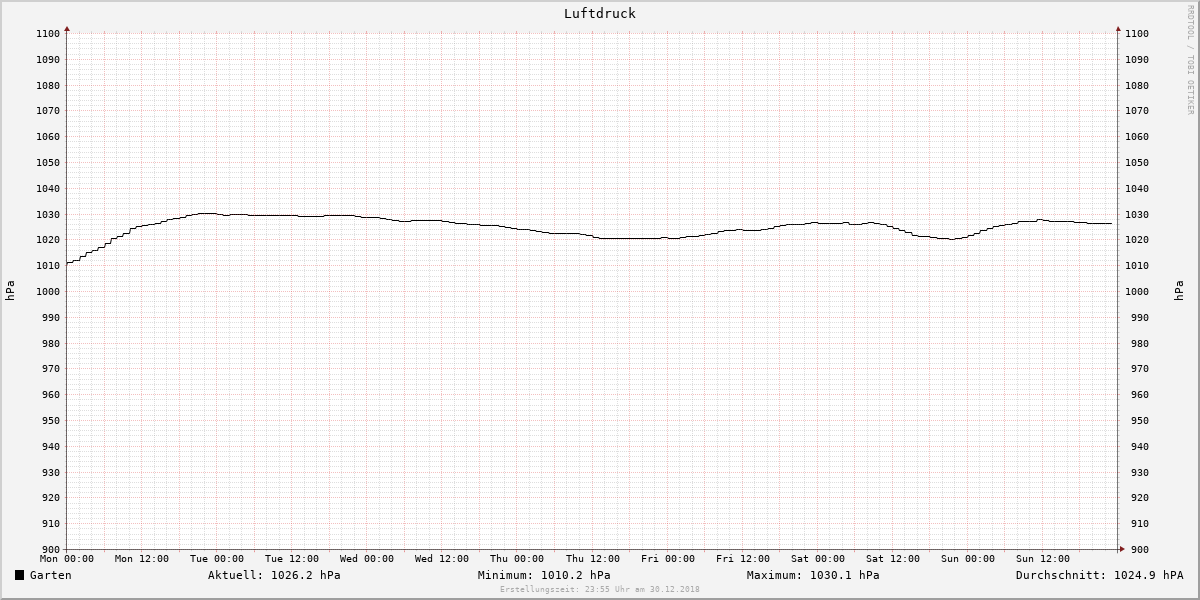Click the 900 label on left axis
The height and width of the screenshot is (600, 1200).
tap(52, 550)
